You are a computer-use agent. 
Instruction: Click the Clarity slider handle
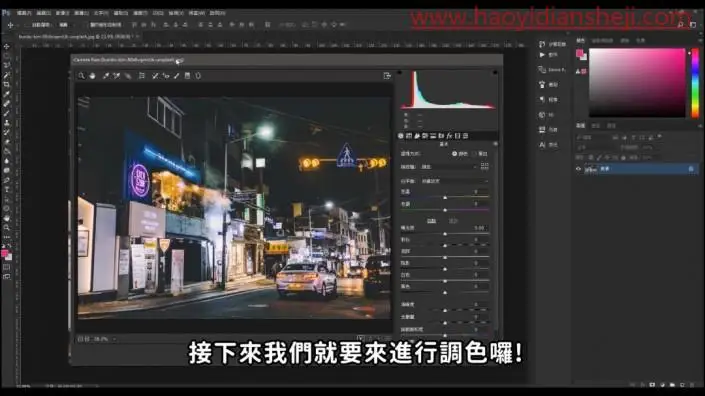(x=445, y=310)
